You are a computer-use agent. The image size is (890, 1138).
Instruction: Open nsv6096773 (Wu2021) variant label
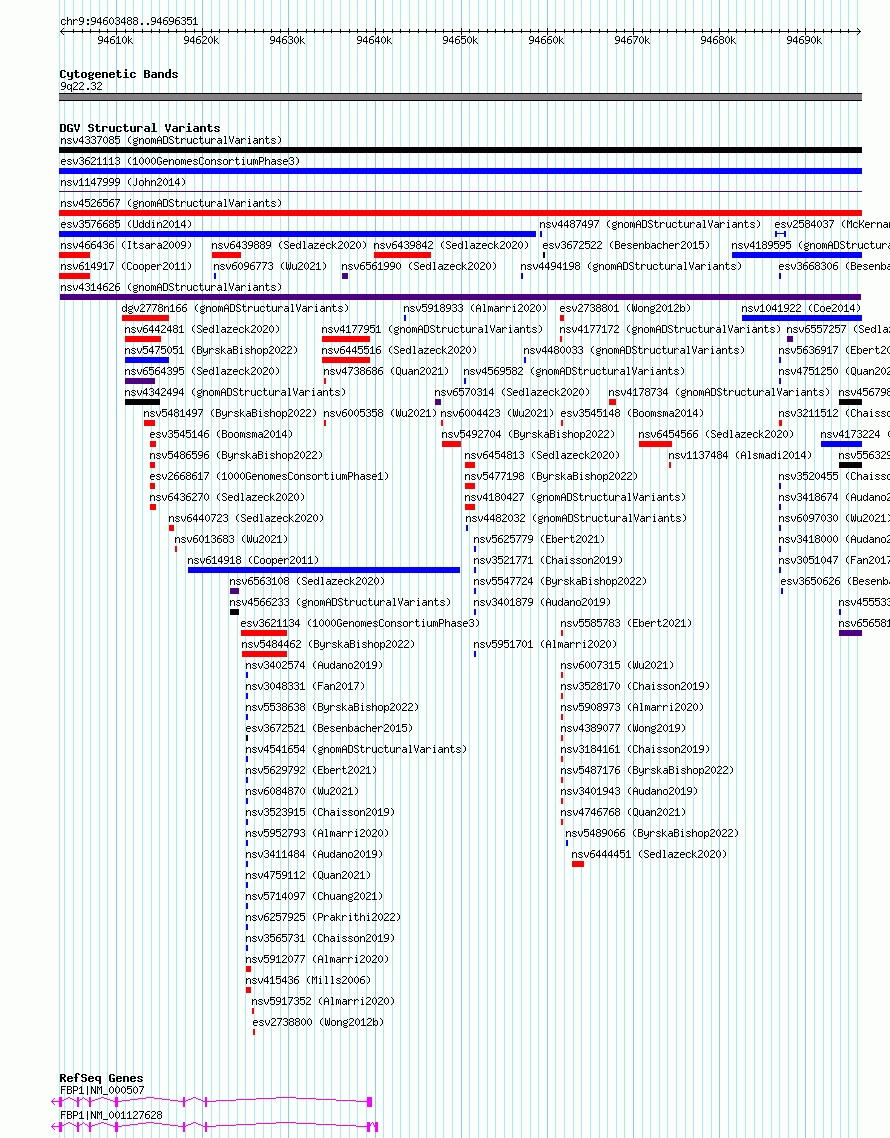tap(270, 266)
